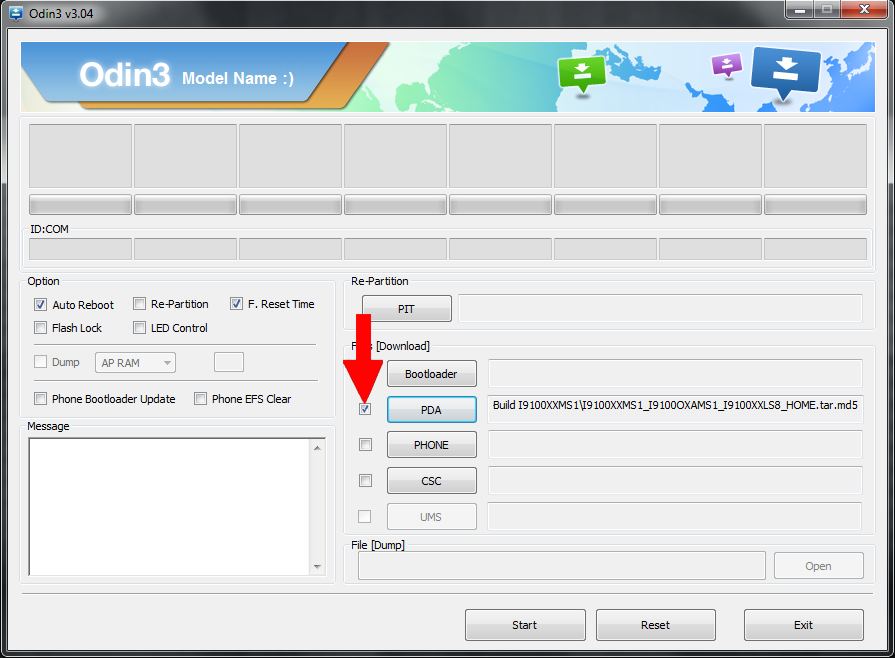This screenshot has width=895, height=658.
Task: Click the PIT file path field
Action: pyautogui.click(x=660, y=308)
